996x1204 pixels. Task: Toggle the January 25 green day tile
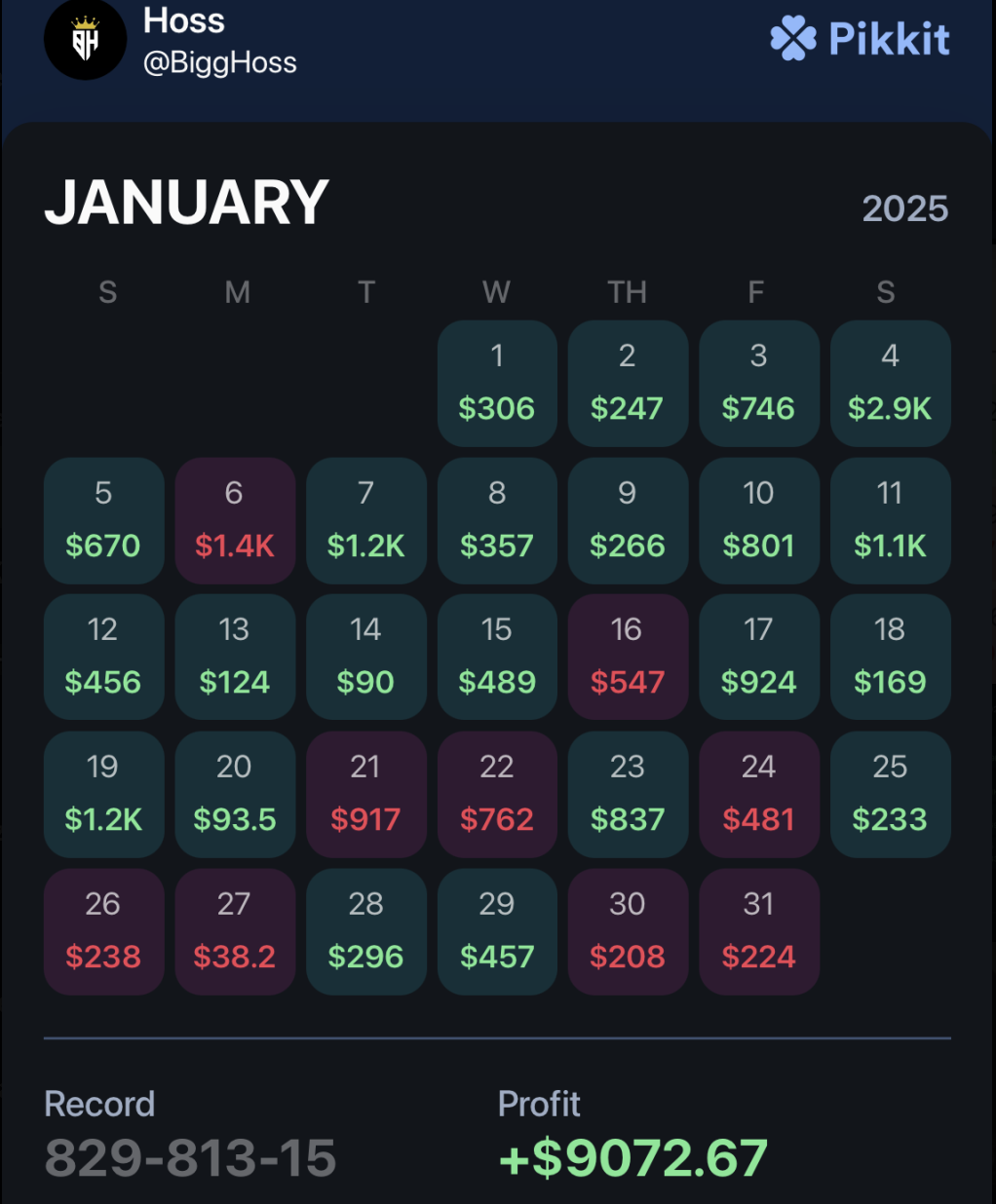coord(889,794)
